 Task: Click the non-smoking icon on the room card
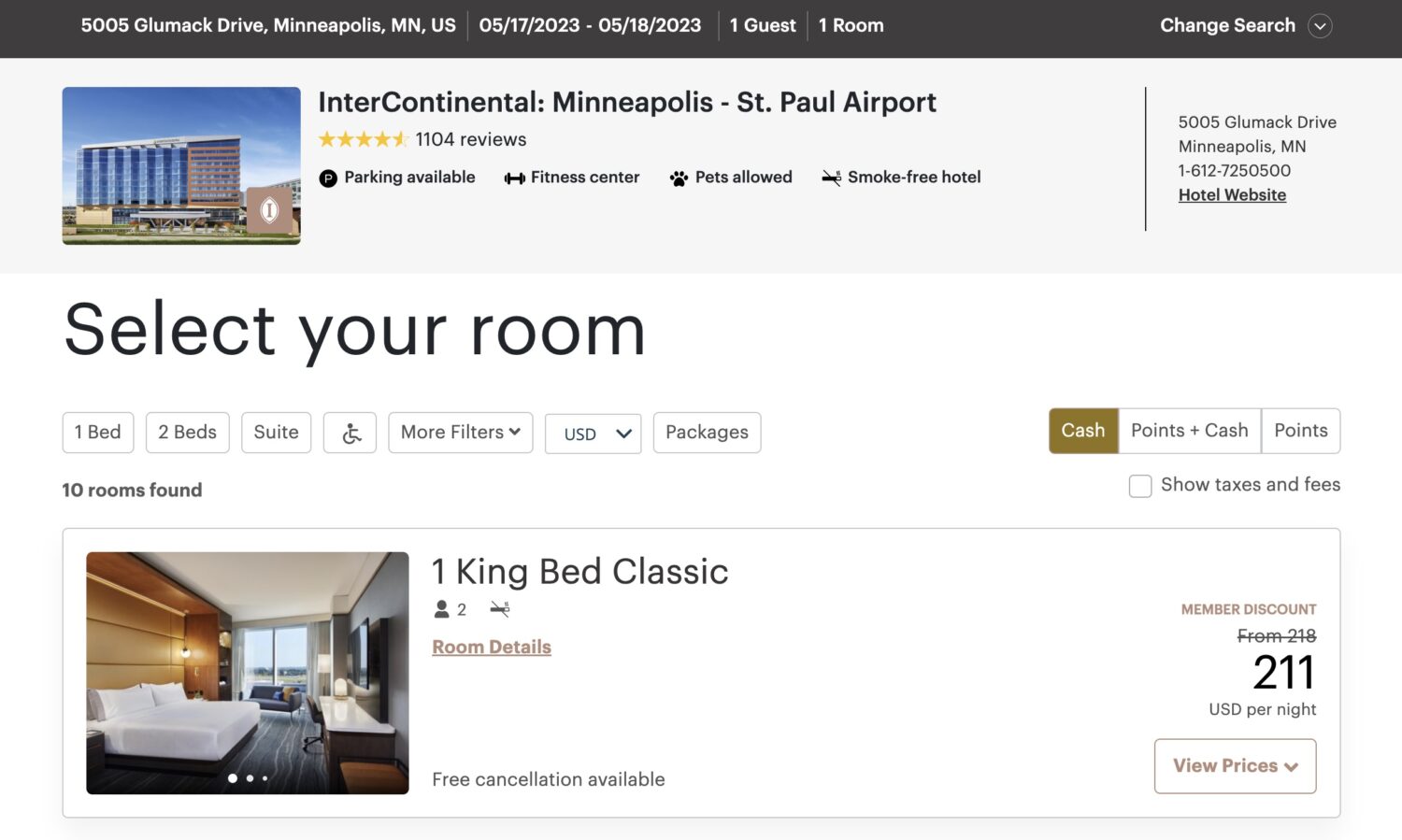tap(501, 608)
